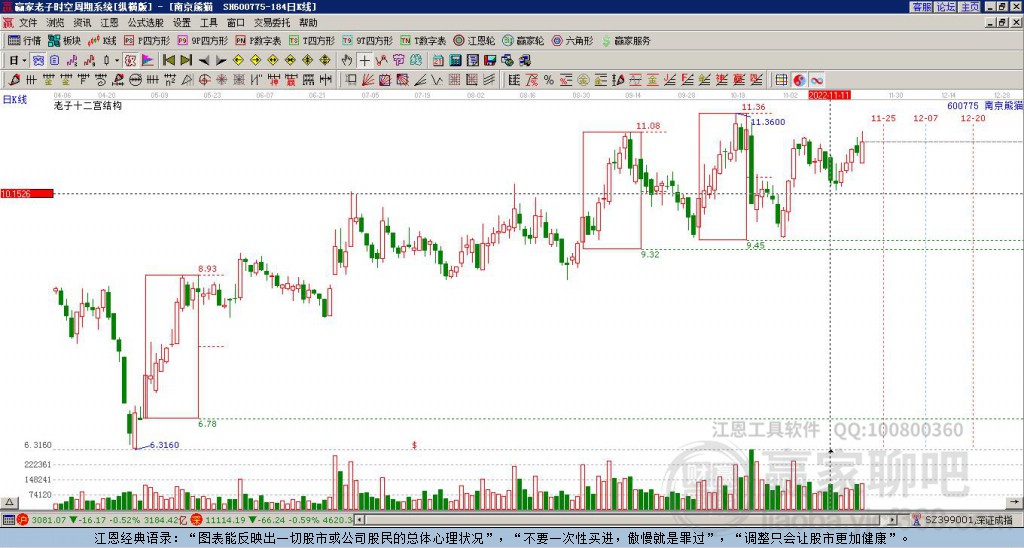Click the status bar keyboard-grid icon
1024x548 pixels.
coord(8,520)
